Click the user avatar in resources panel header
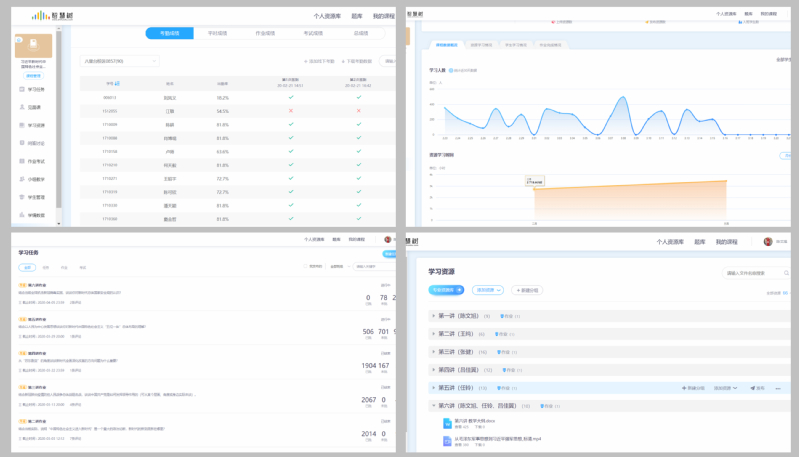Viewport: 799px width, 457px height. tap(767, 242)
